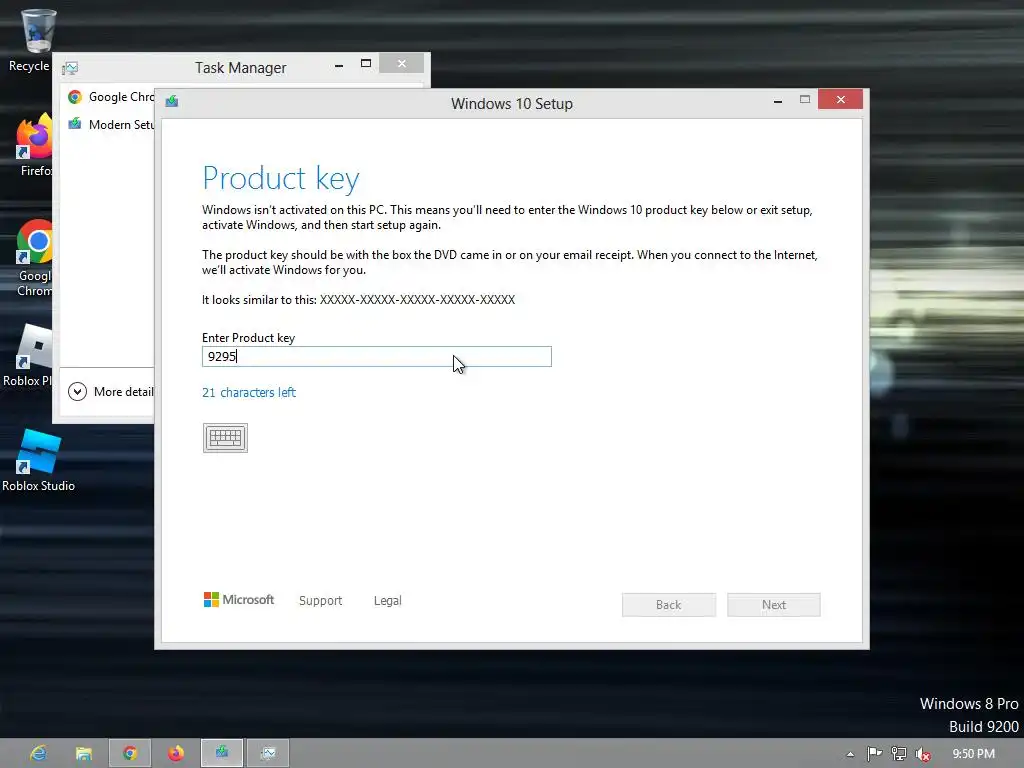
Task: Select Modern Setup row in Task Manager
Action: coord(110,125)
